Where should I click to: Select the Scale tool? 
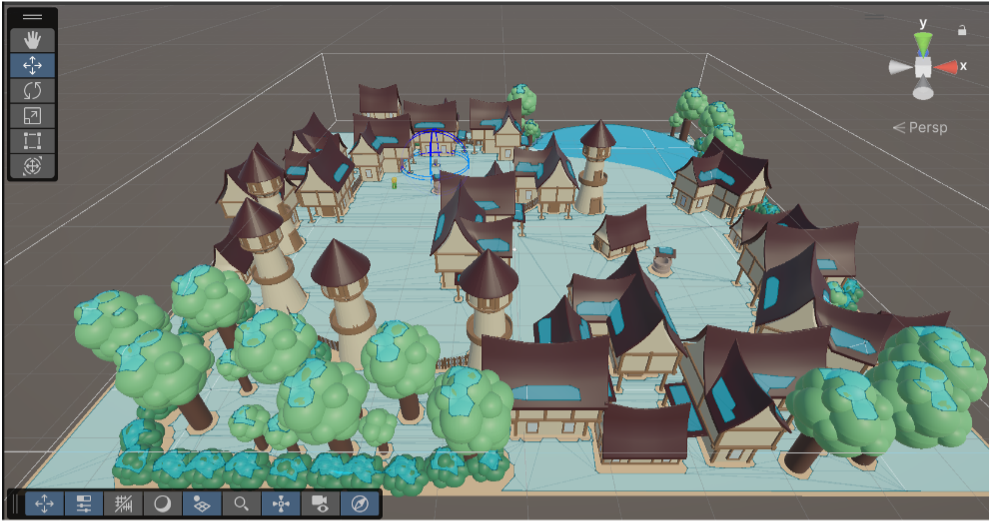click(x=32, y=115)
